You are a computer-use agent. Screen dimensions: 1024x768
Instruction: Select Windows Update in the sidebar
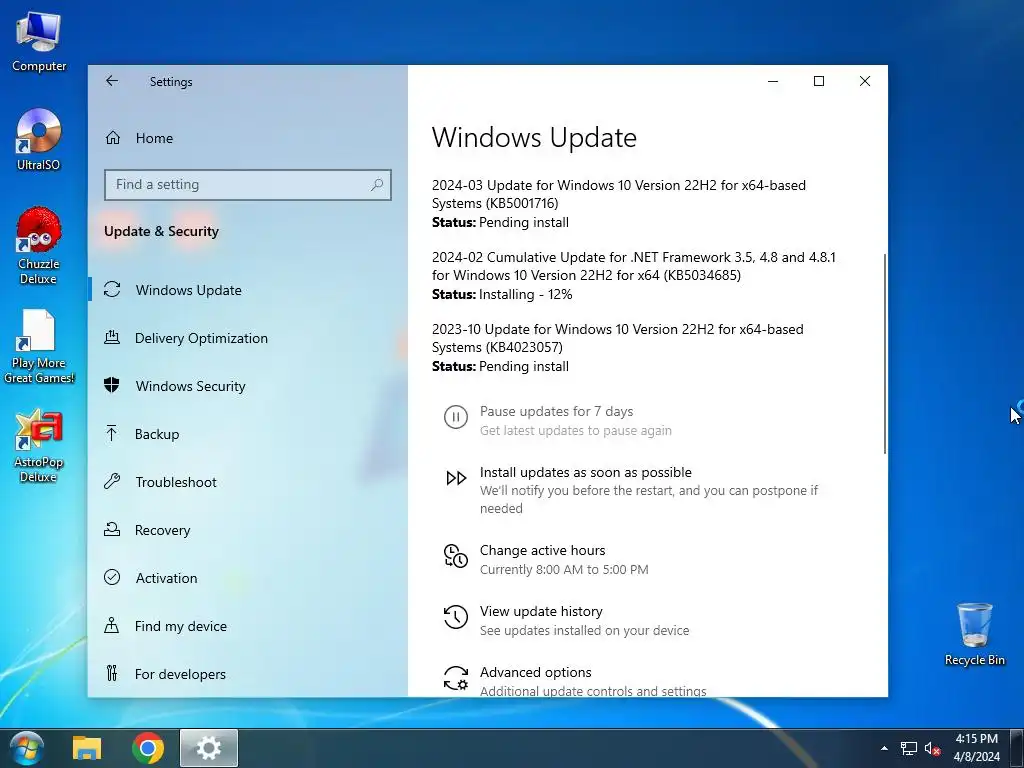point(248,290)
